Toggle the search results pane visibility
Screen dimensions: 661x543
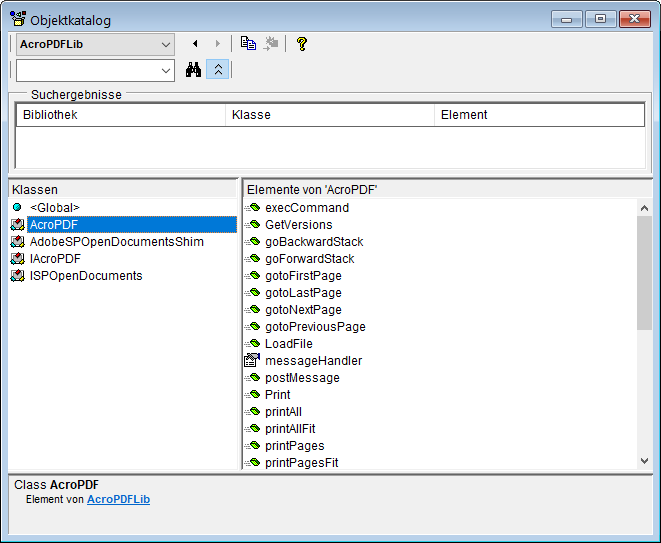[219, 70]
